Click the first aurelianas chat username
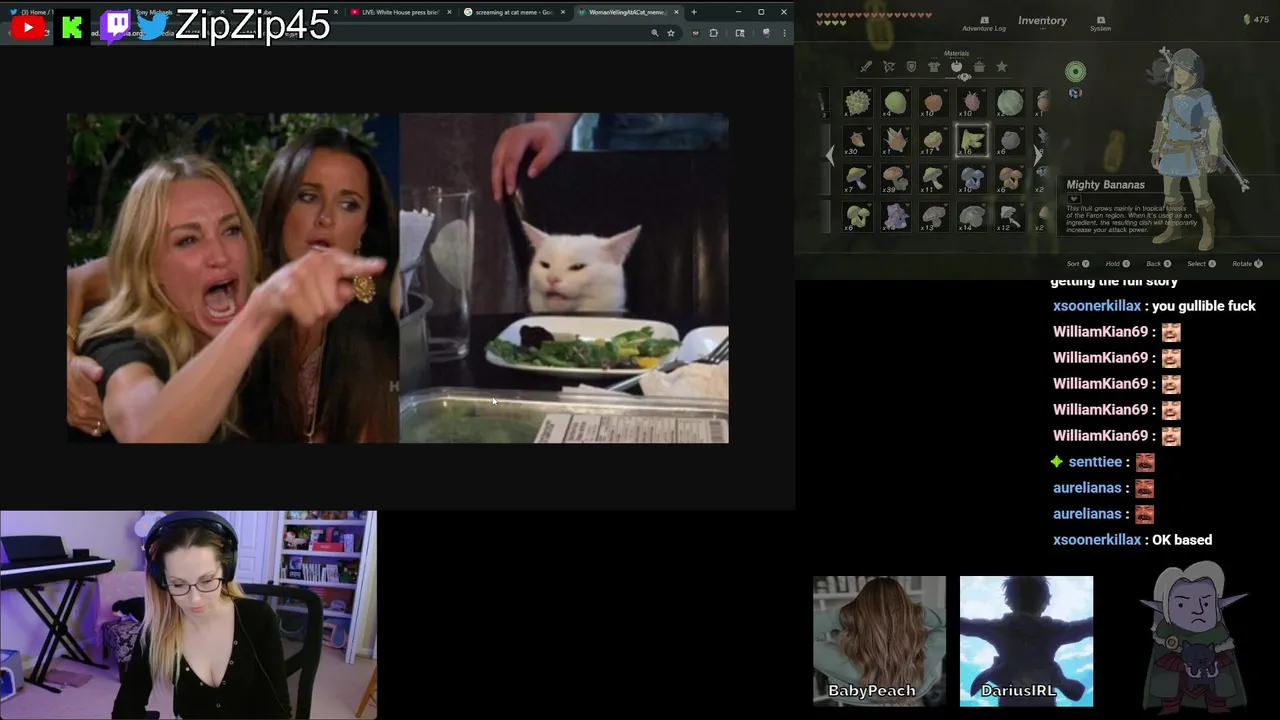Image resolution: width=1280 pixels, height=720 pixels. (1087, 488)
